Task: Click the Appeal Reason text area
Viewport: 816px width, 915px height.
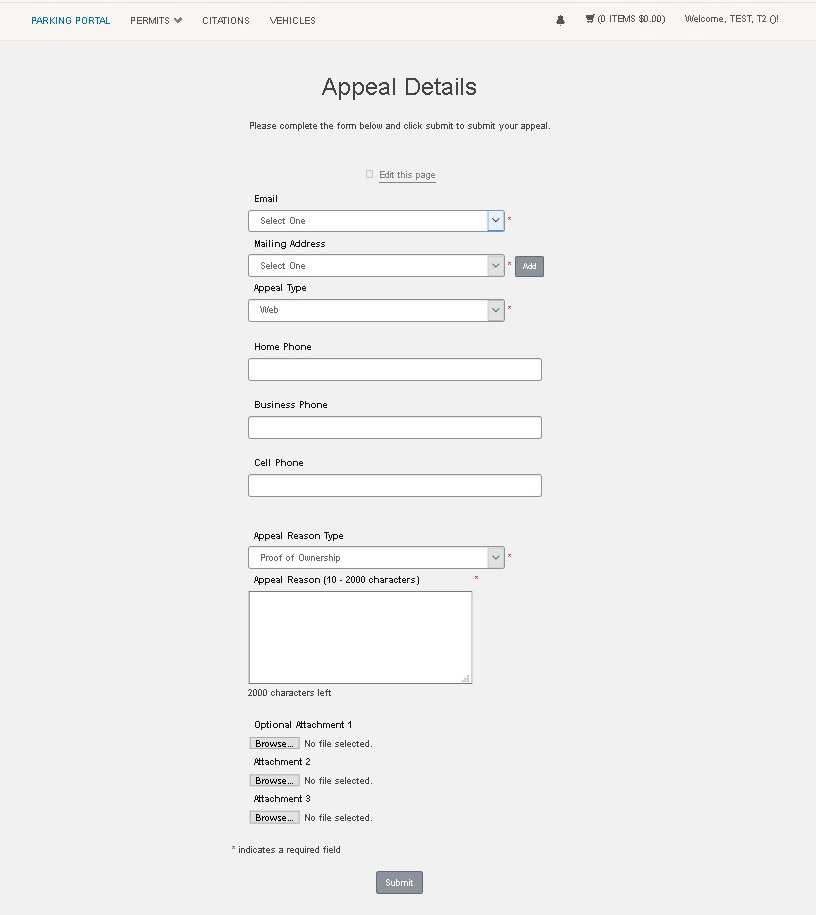Action: click(x=360, y=635)
